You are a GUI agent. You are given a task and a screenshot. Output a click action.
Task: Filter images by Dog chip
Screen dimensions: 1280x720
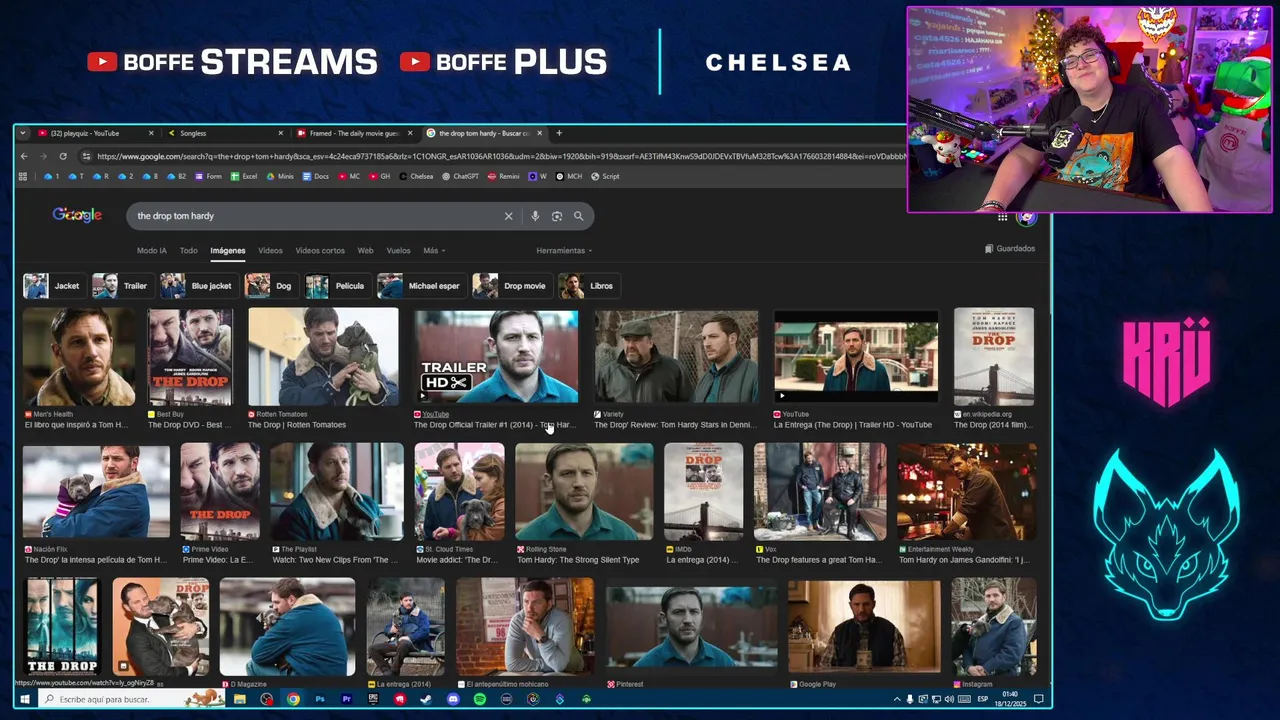point(270,286)
